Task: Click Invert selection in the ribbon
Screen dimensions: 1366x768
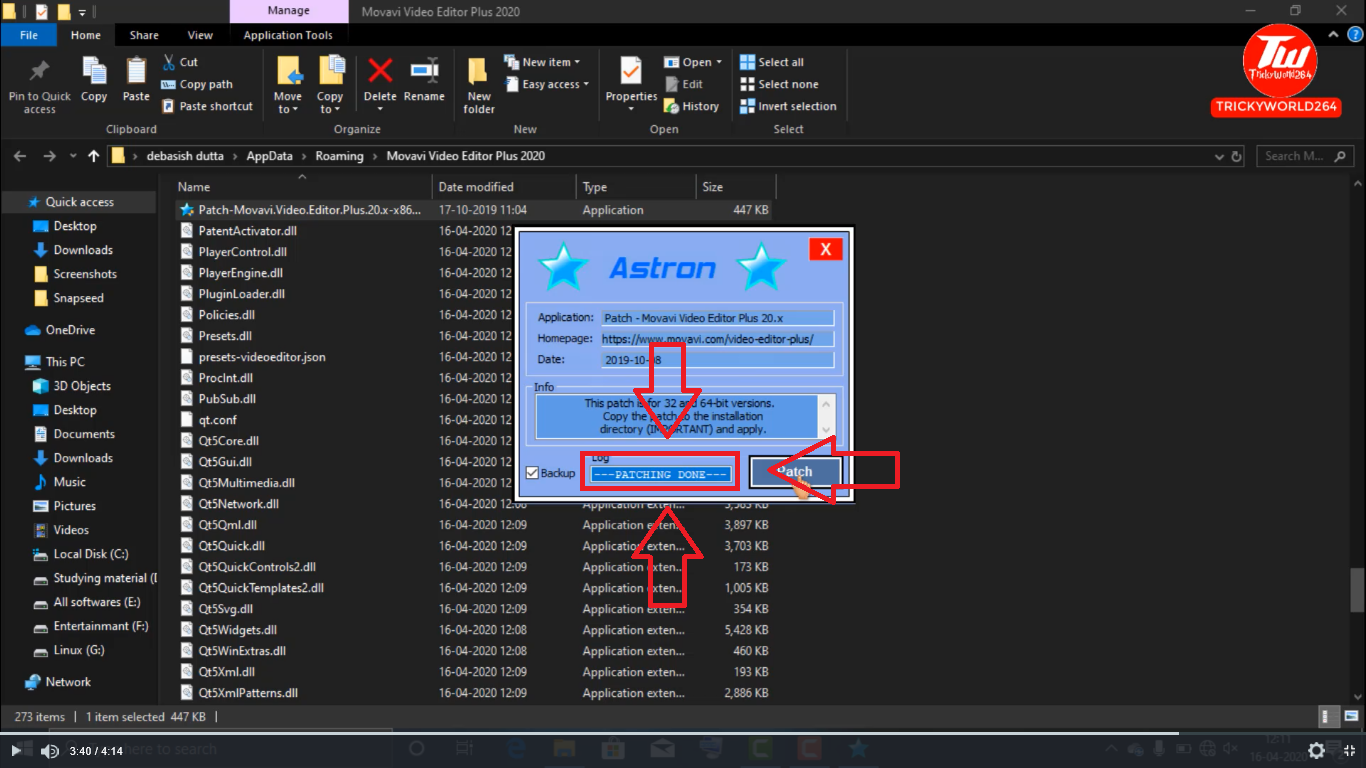Action: 788,106
